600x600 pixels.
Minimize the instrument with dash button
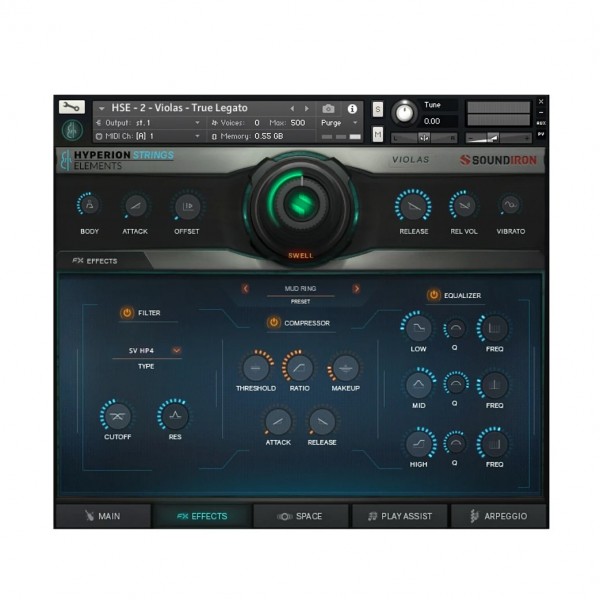click(541, 112)
